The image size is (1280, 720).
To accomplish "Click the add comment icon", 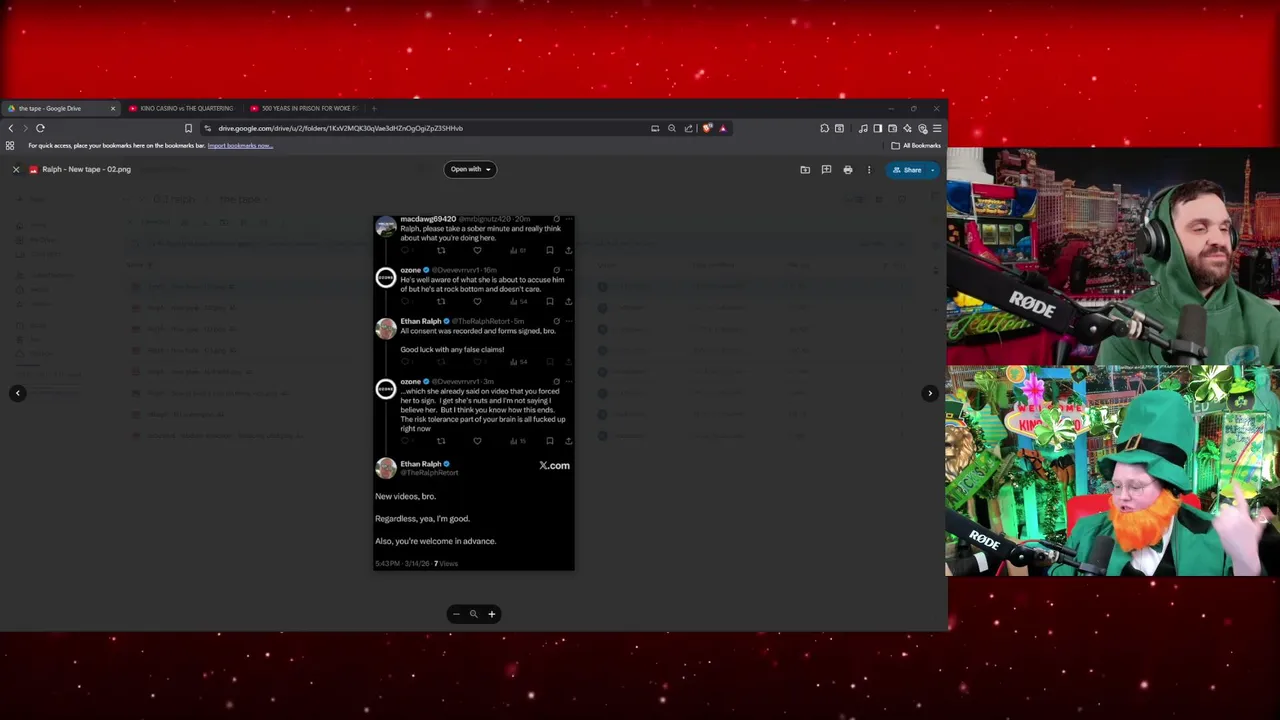I will tap(826, 170).
